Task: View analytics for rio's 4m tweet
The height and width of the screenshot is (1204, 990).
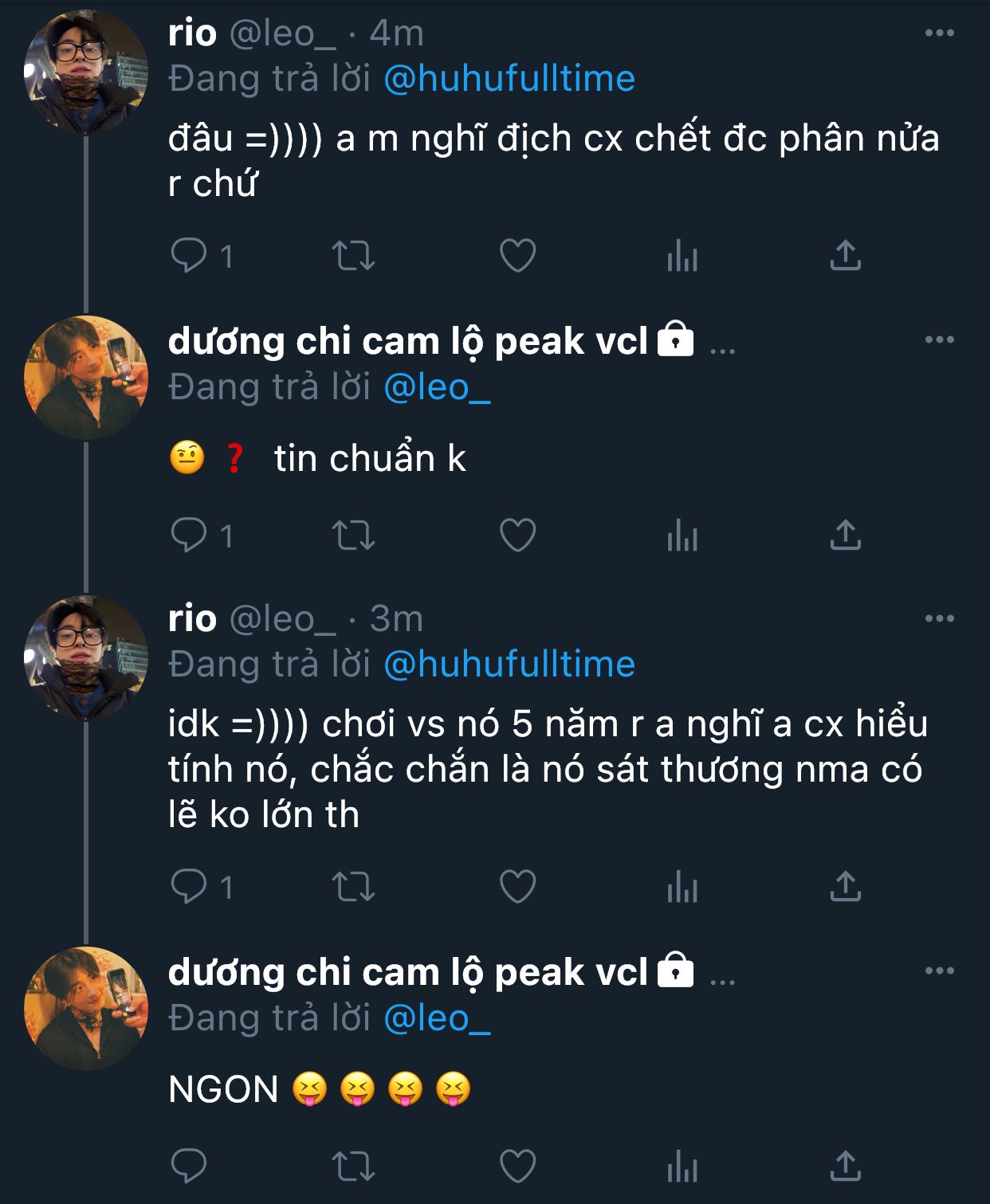Action: point(682,256)
